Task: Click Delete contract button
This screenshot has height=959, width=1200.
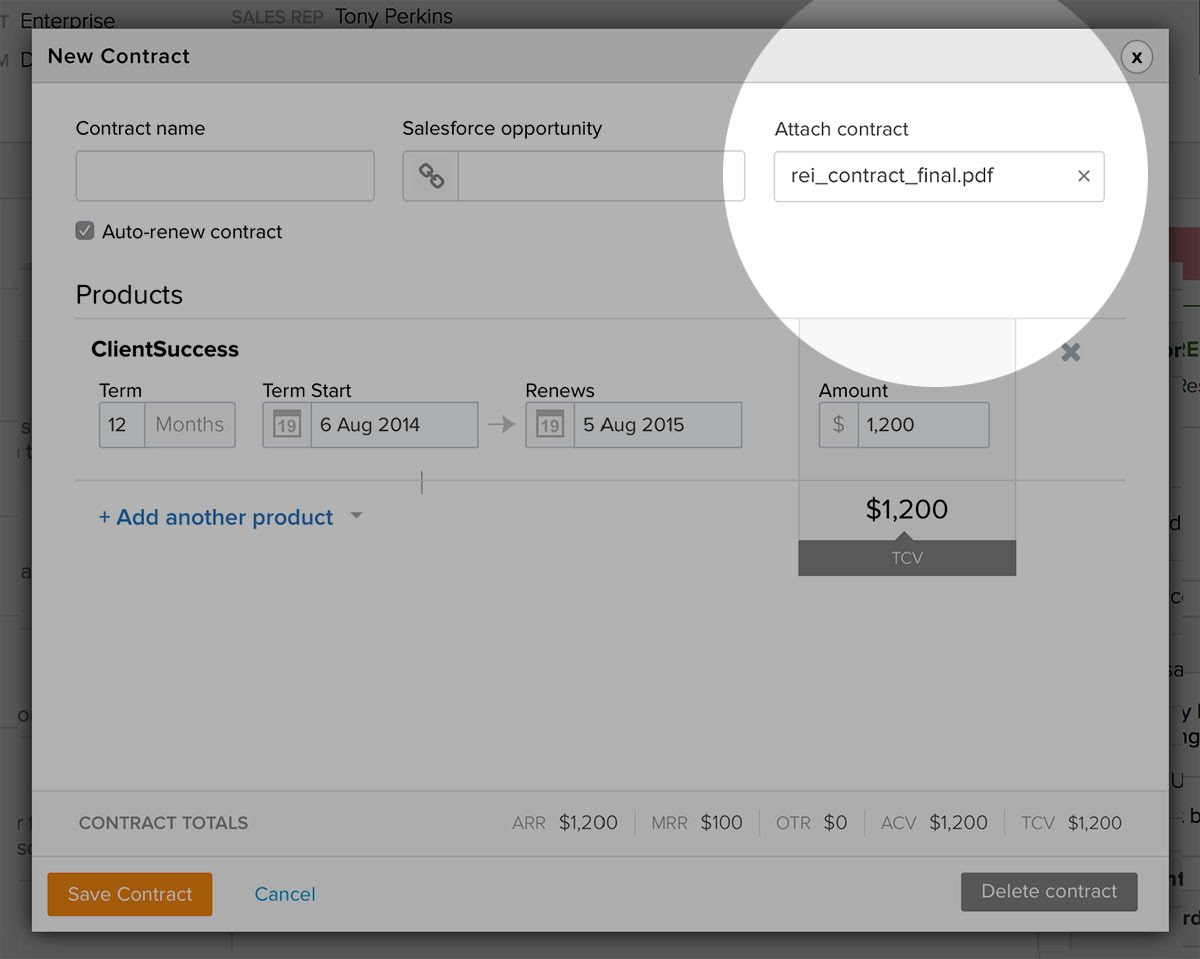Action: 1049,891
